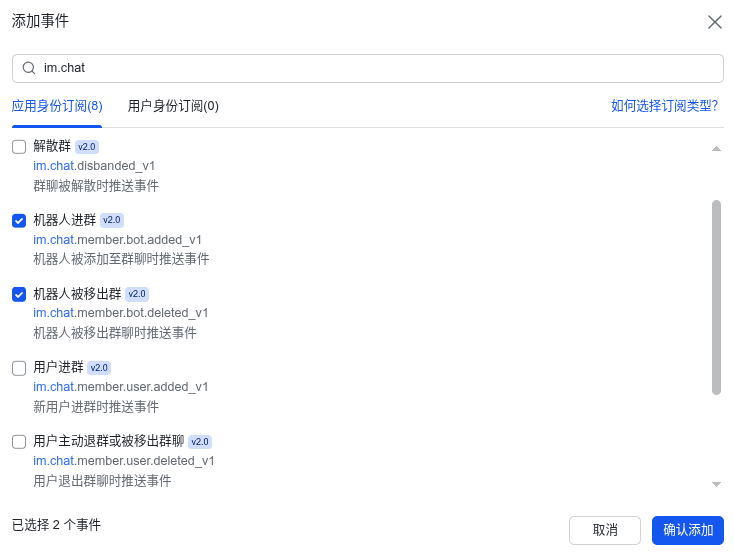Click the scroll up arrow

pos(716,149)
